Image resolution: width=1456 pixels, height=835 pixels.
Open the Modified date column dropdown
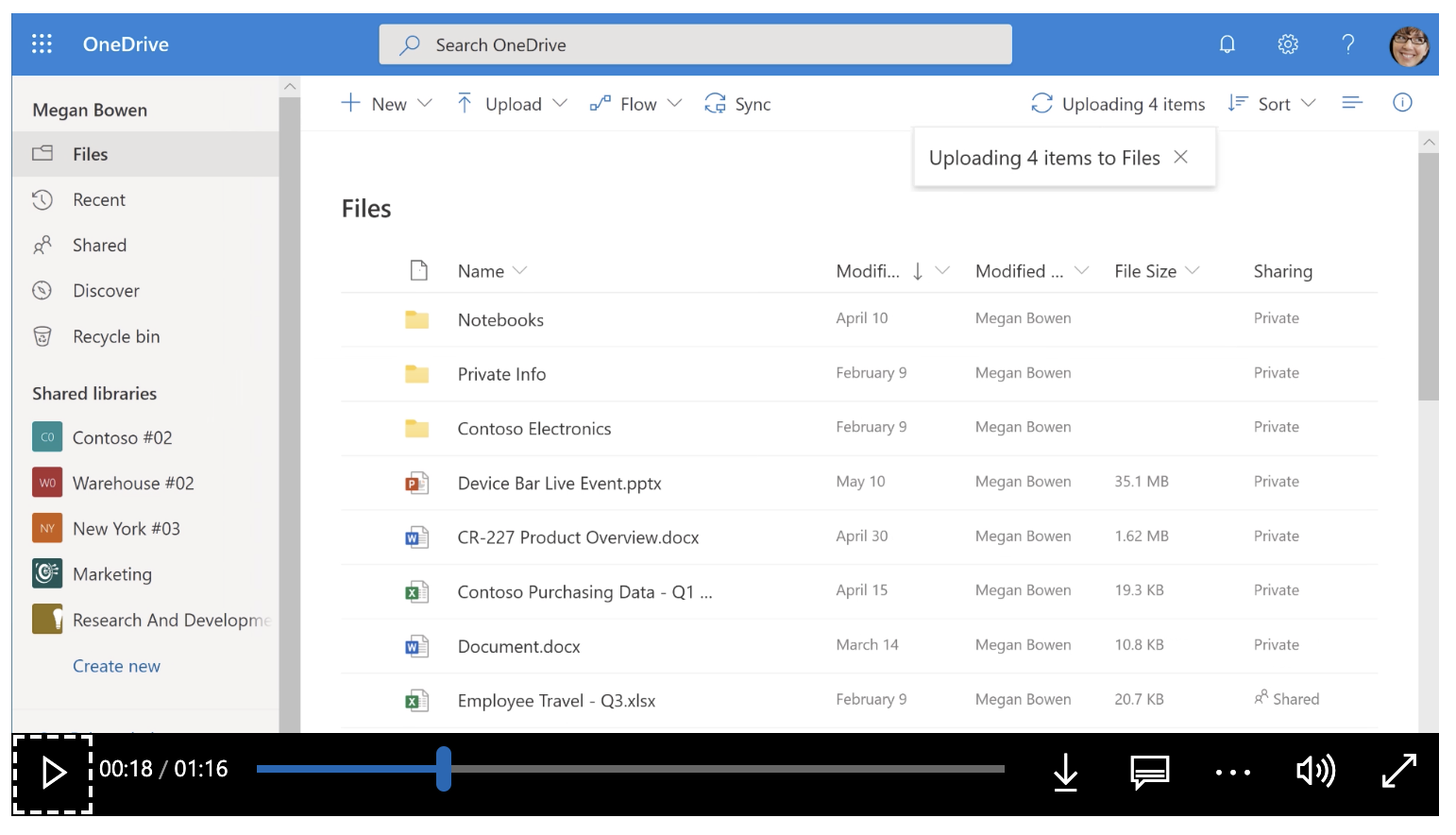pos(942,270)
